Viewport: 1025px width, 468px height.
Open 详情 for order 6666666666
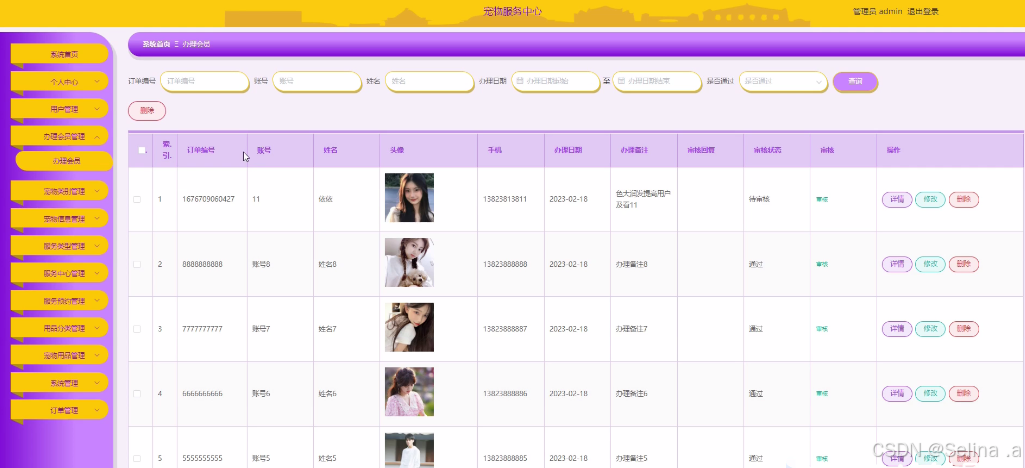coord(897,393)
